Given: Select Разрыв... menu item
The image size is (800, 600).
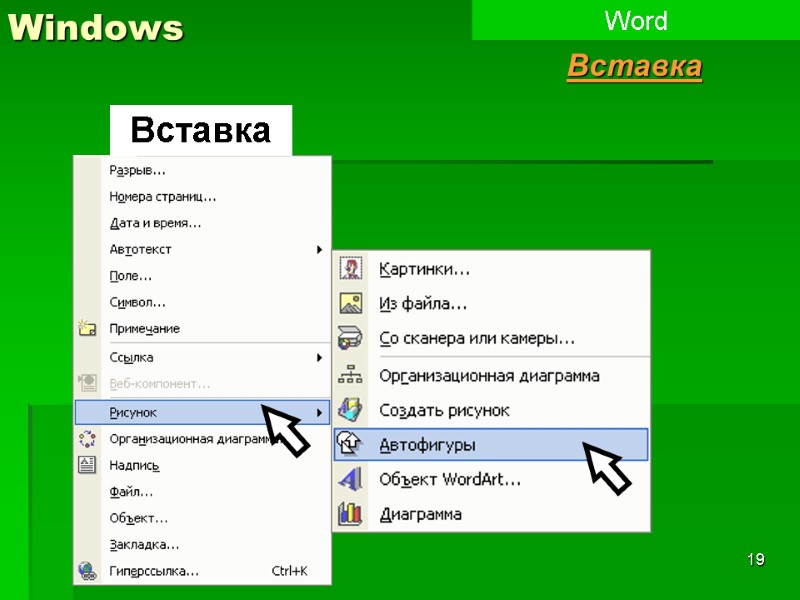Looking at the screenshot, I should pos(203,170).
